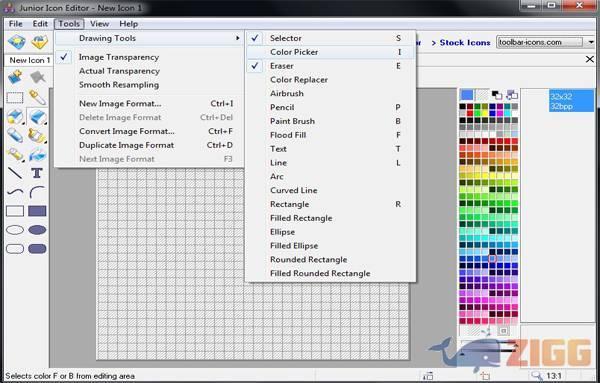Enable Actual Transparency in Tools menu
This screenshot has width=600, height=383.
click(x=119, y=71)
